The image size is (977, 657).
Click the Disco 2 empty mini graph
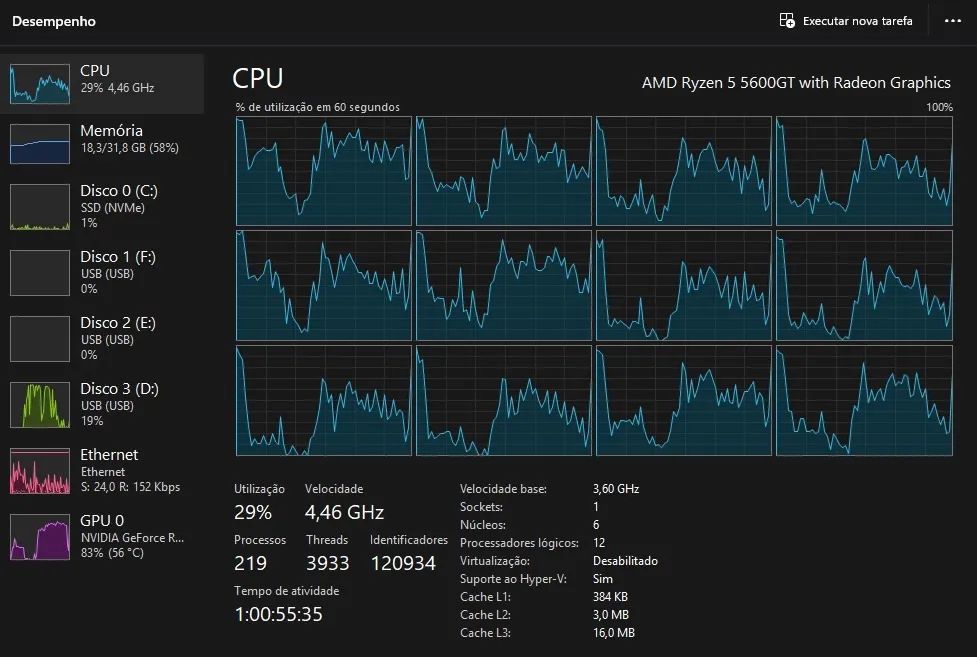tap(40, 339)
